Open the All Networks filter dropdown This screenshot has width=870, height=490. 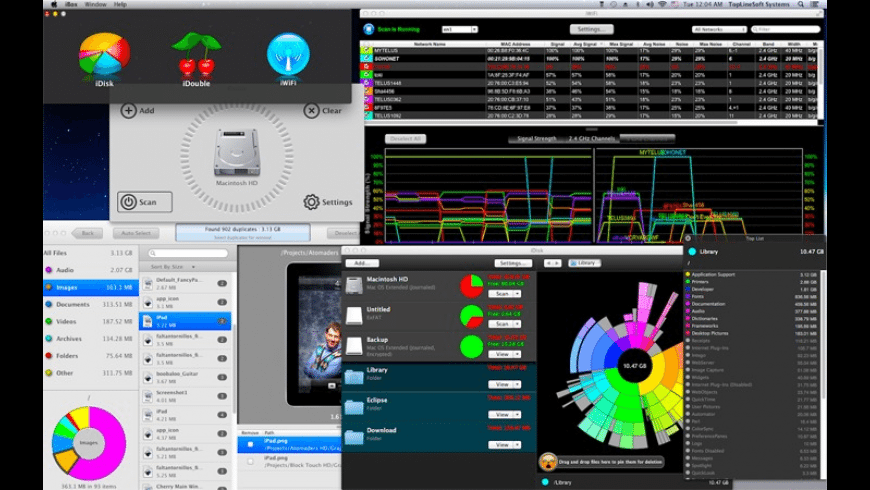(719, 29)
